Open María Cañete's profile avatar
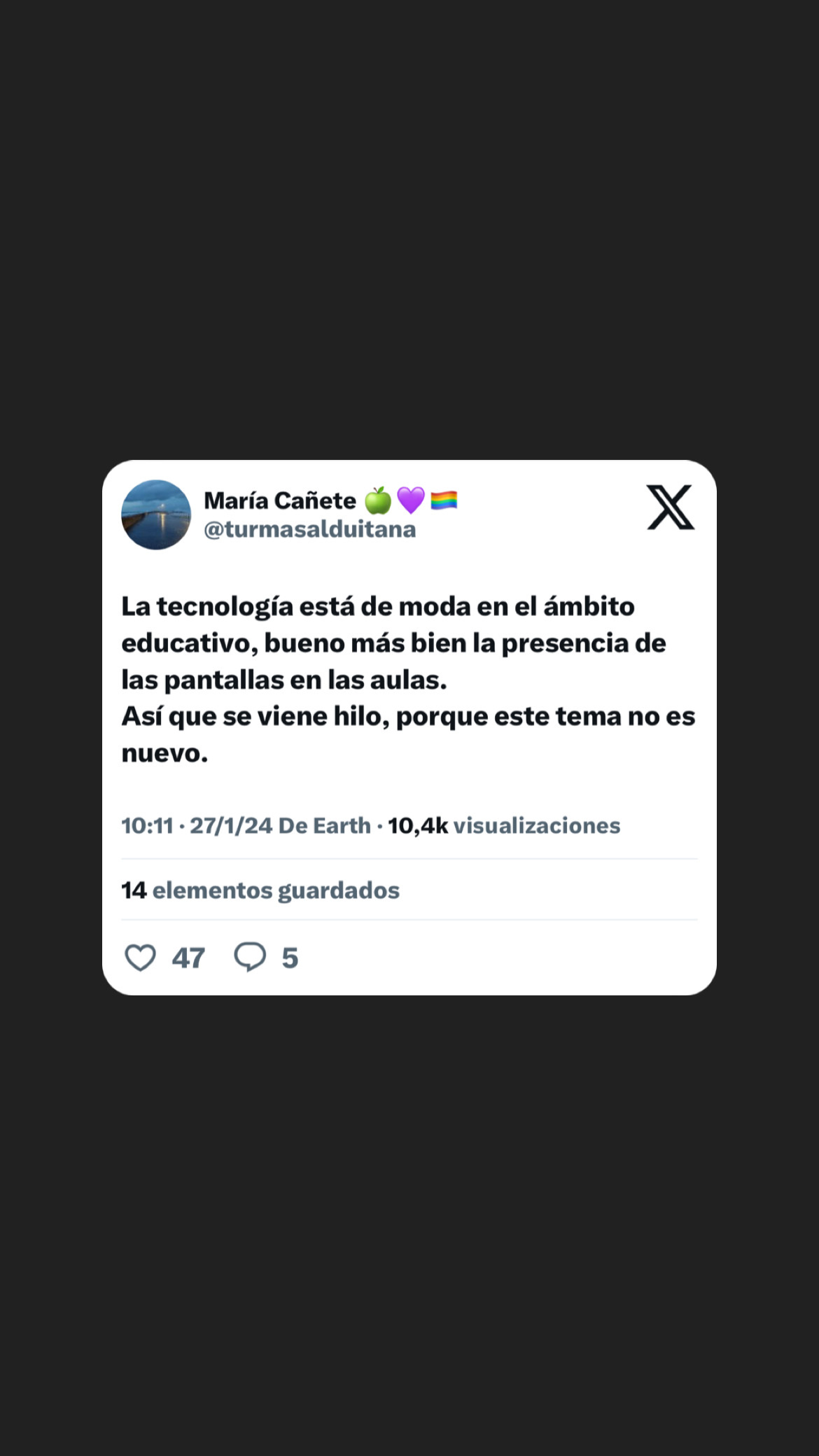Viewport: 819px width, 1456px height. [156, 514]
